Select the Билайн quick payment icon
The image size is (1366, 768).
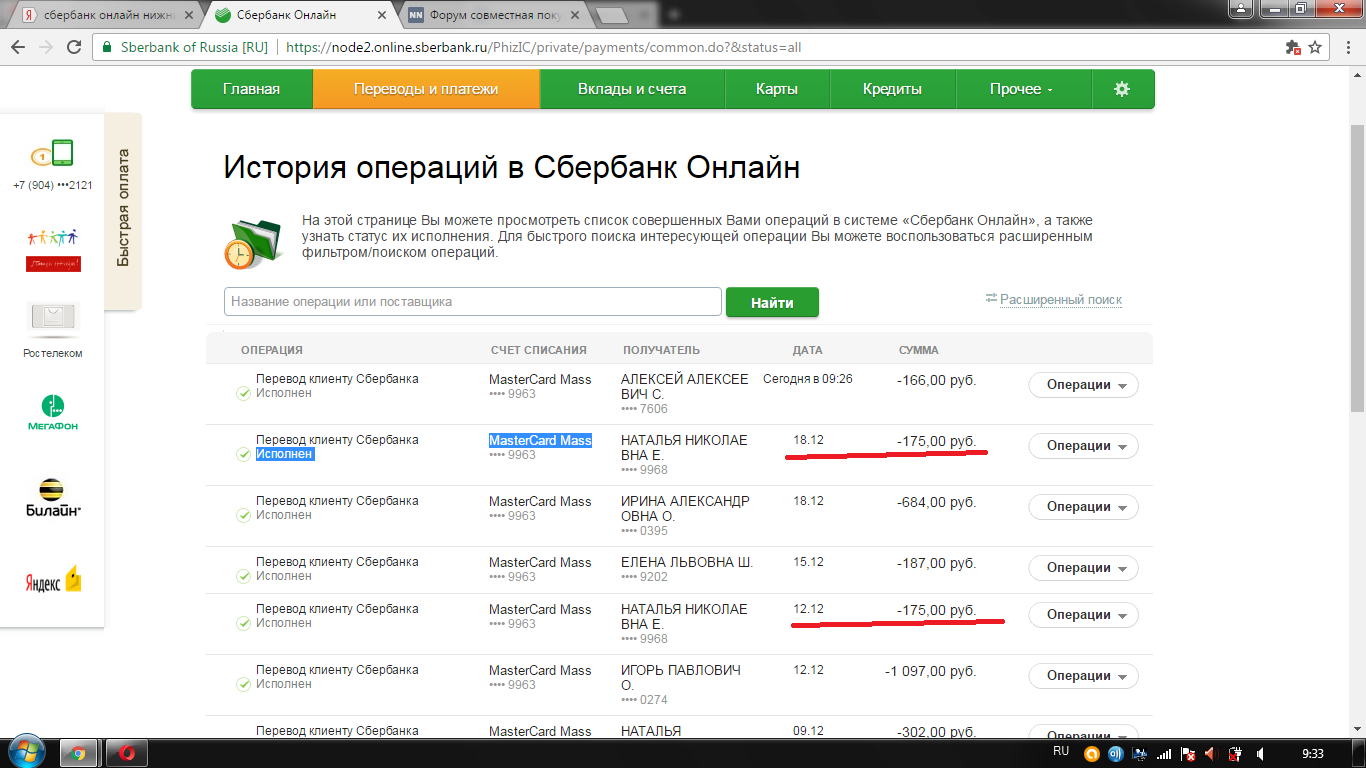(53, 497)
